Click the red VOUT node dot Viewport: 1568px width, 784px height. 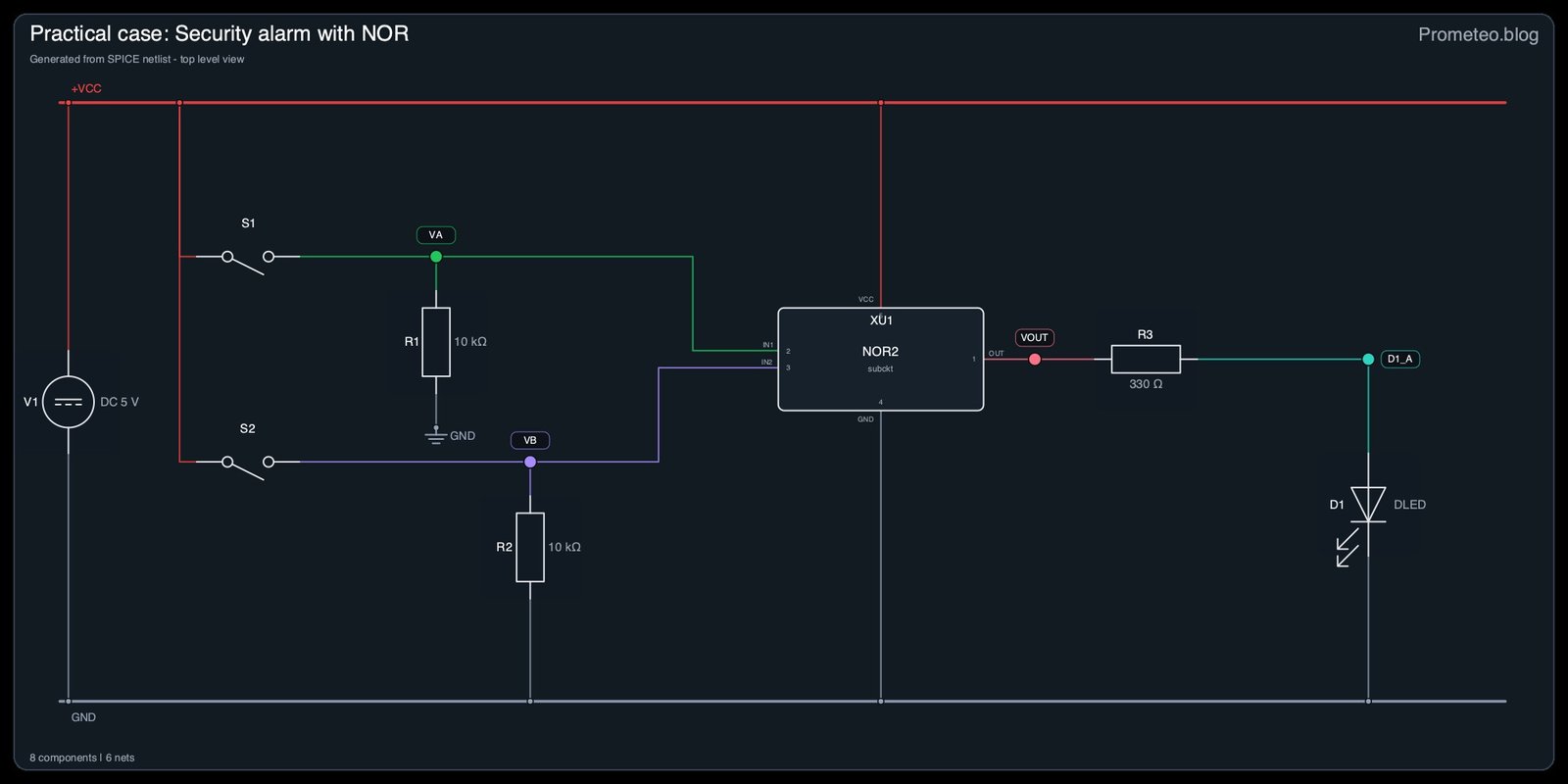click(x=1035, y=360)
